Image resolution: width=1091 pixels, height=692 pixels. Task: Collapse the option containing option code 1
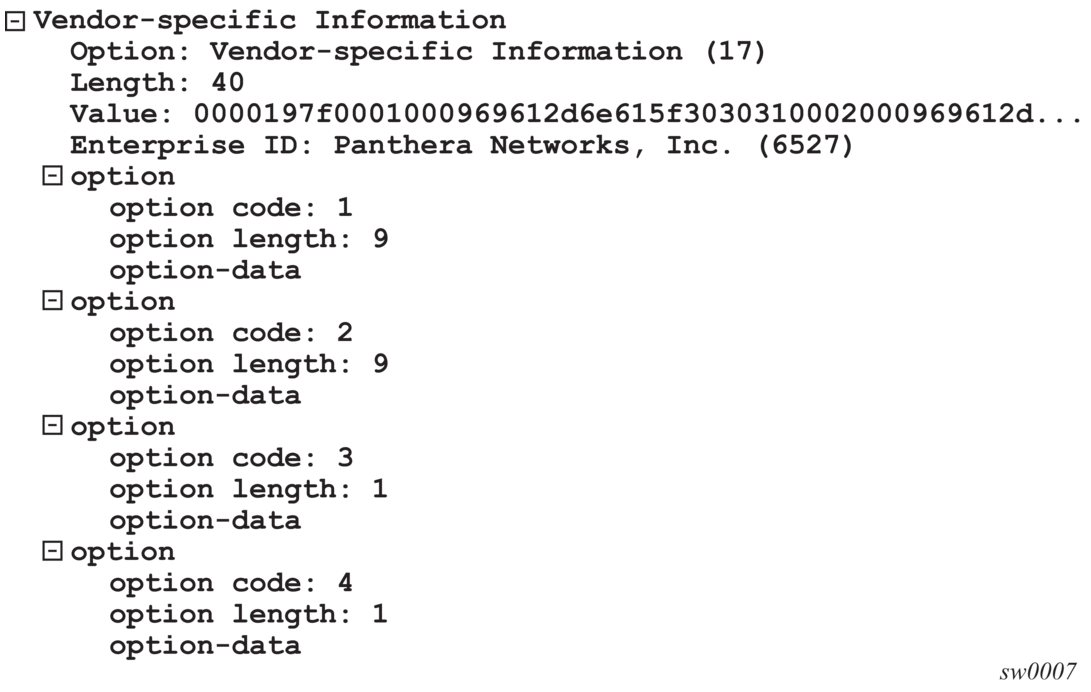pyautogui.click(x=52, y=177)
